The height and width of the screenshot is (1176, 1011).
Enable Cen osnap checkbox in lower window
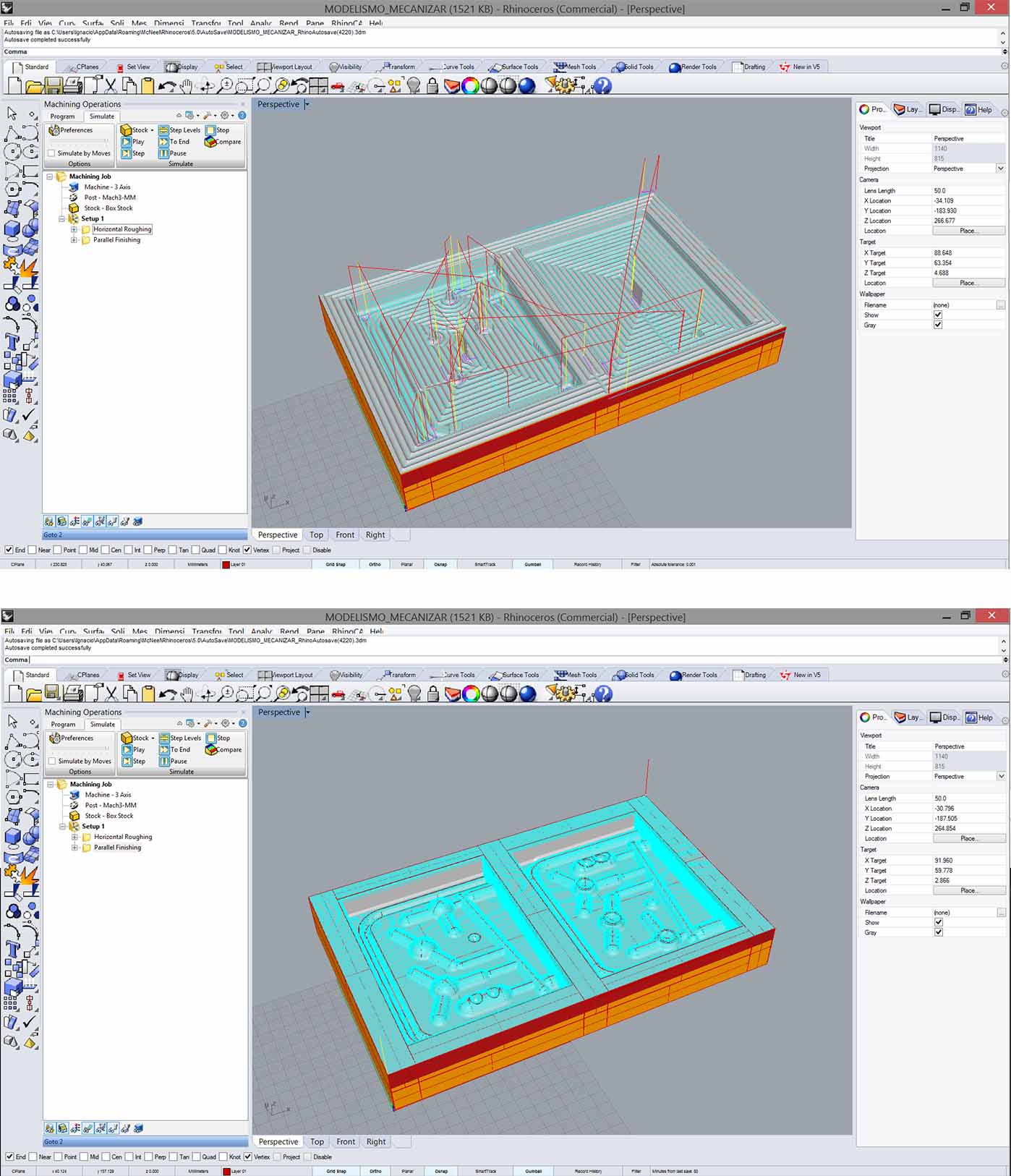[x=106, y=1156]
